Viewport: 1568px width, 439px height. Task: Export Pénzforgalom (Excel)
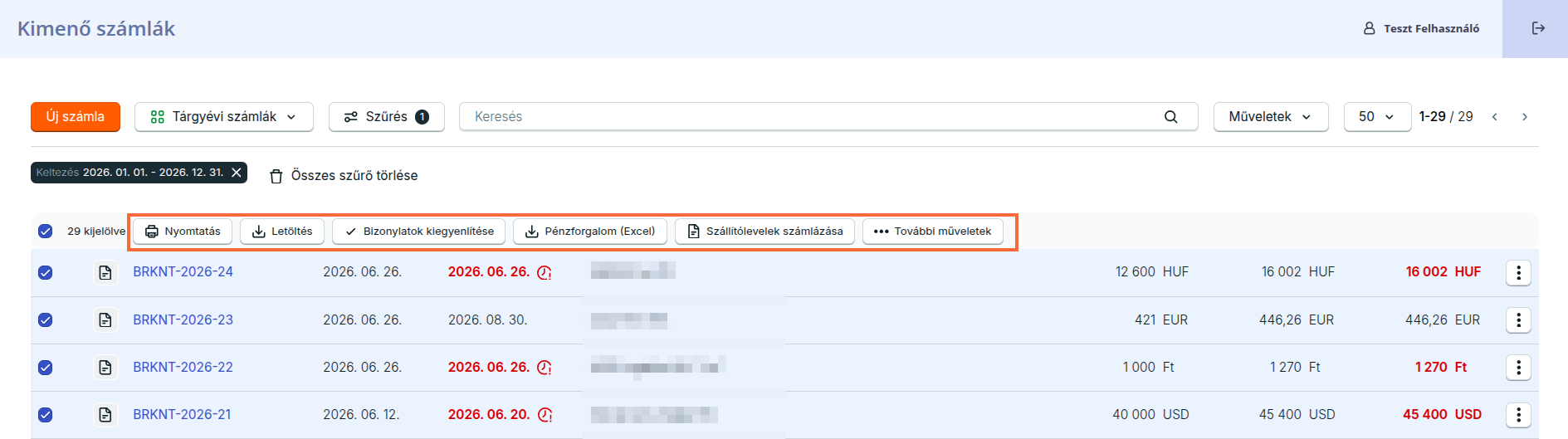point(590,232)
